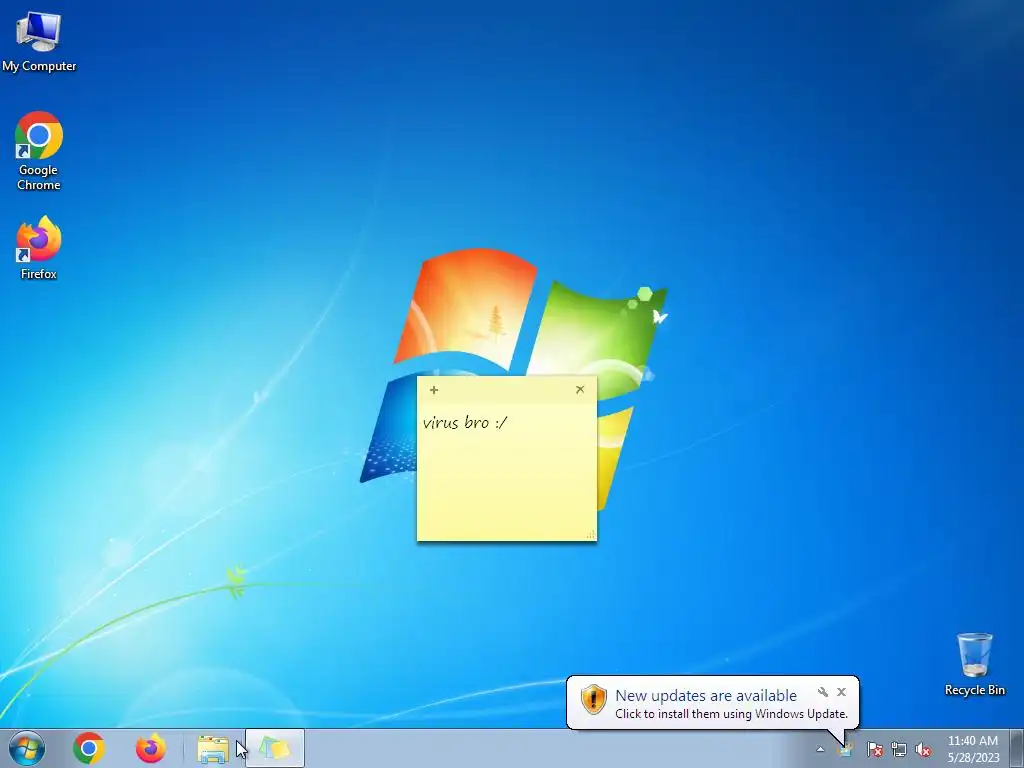This screenshot has height=768, width=1024.
Task: Open the network status tray icon
Action: click(x=899, y=749)
